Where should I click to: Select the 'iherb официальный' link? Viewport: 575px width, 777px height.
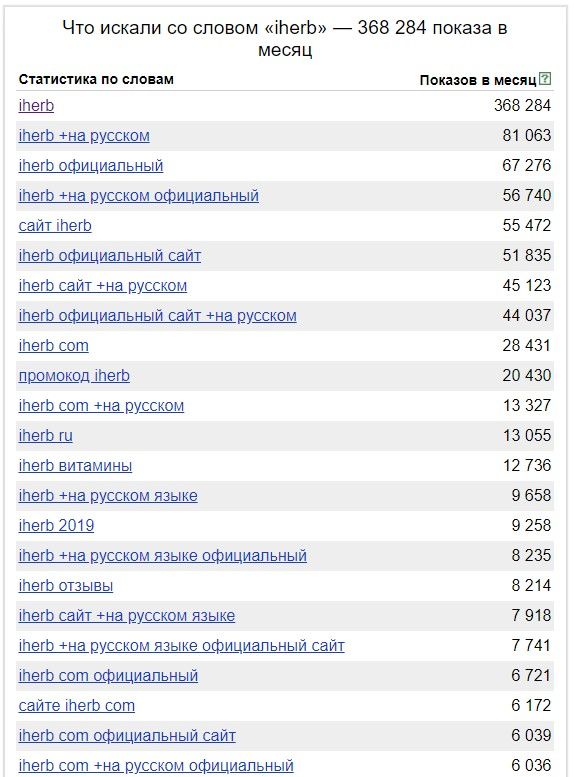click(x=91, y=166)
